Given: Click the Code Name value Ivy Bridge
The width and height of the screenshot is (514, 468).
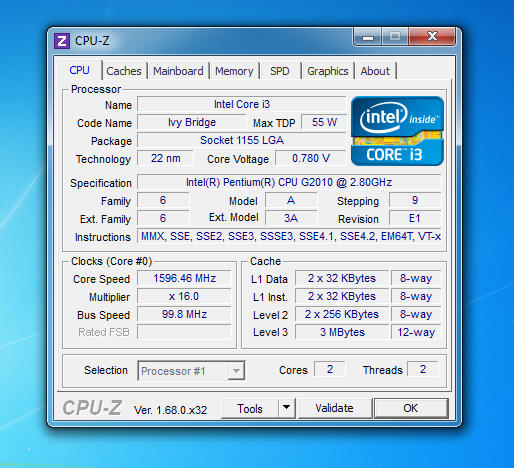Looking at the screenshot, I should (x=192, y=122).
